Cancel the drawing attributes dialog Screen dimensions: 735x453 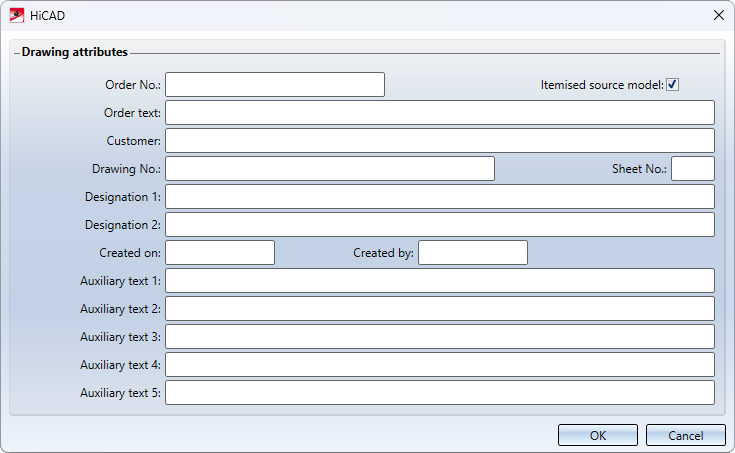pyautogui.click(x=686, y=435)
